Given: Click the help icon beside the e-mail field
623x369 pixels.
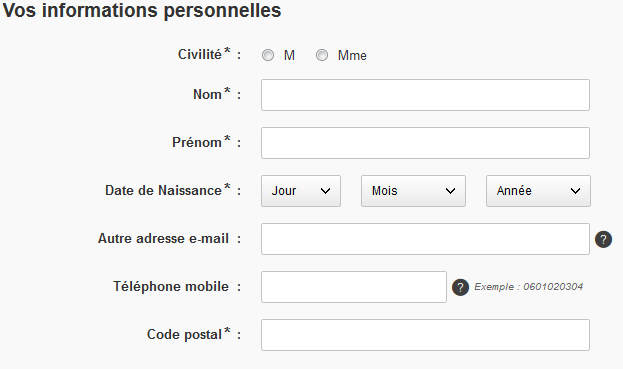Looking at the screenshot, I should pyautogui.click(x=603, y=240).
